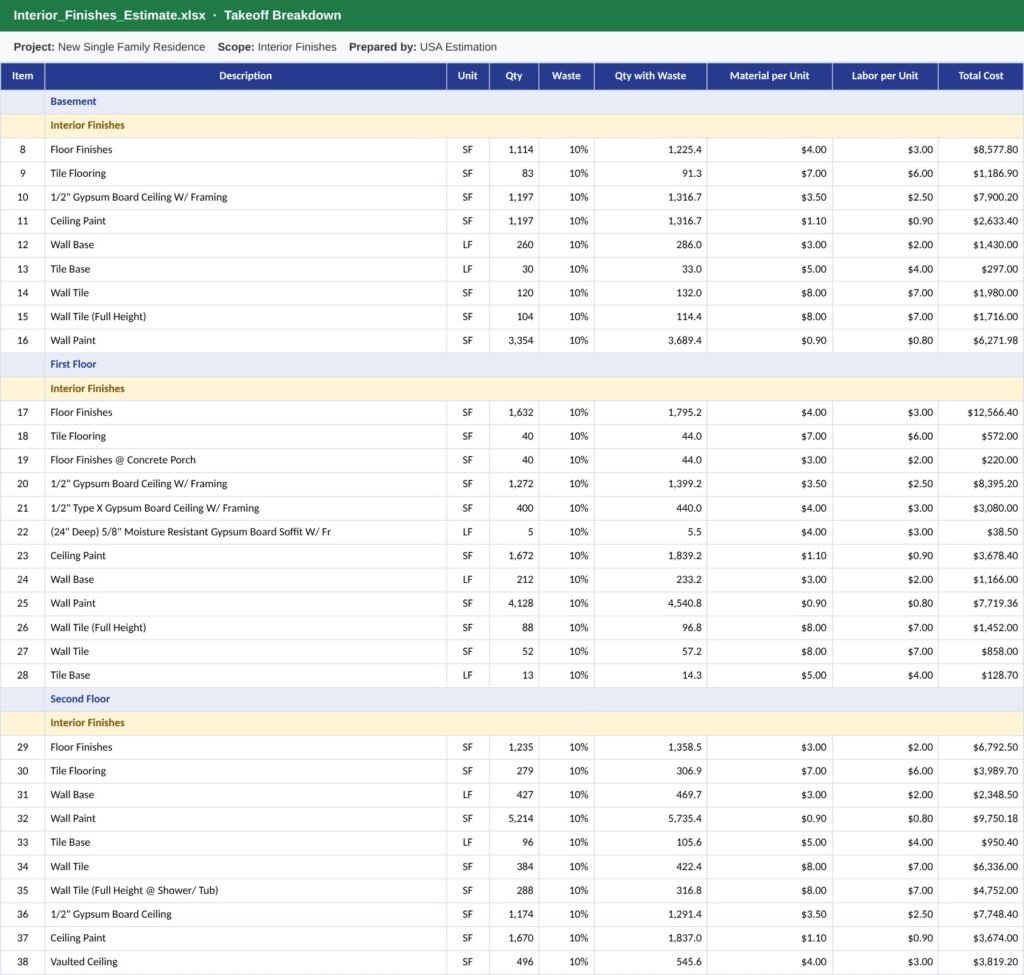
Task: Click the Item column header
Action: click(x=22, y=76)
